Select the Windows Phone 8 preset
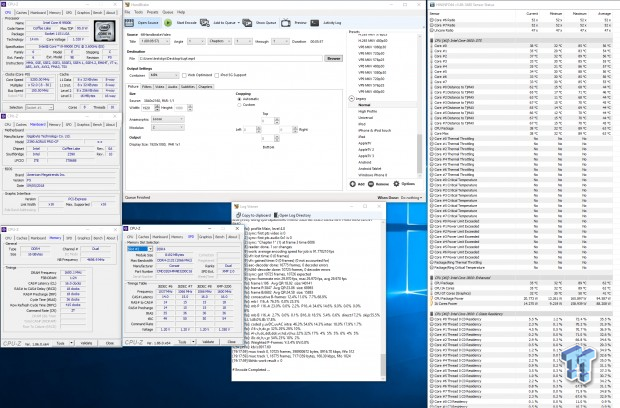The image size is (620, 408). coord(372,175)
